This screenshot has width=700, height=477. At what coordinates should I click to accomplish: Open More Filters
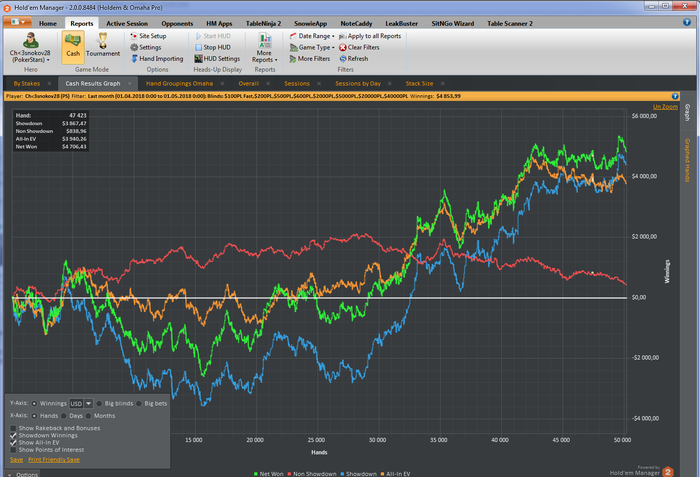[x=309, y=59]
